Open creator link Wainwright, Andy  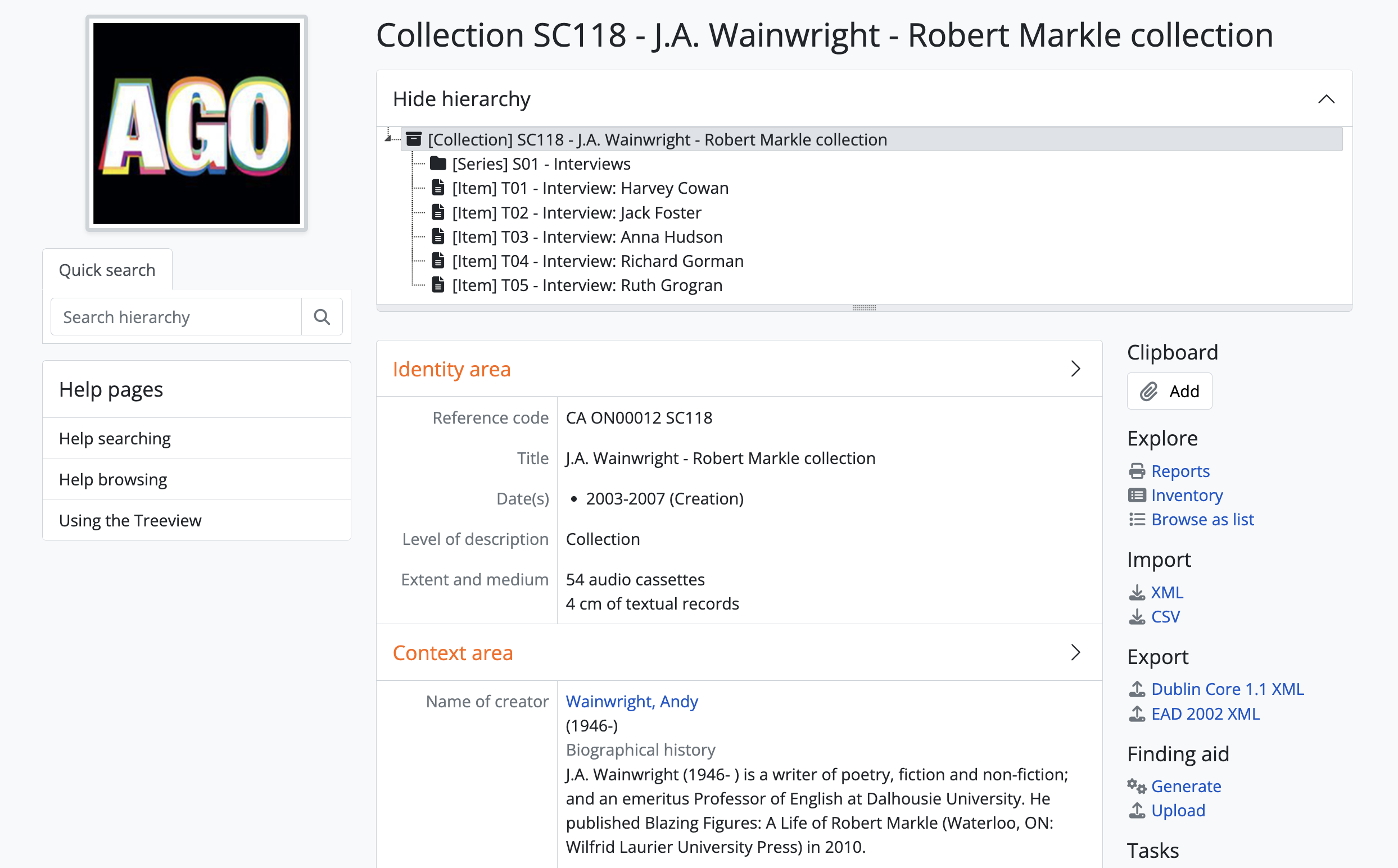(x=631, y=702)
